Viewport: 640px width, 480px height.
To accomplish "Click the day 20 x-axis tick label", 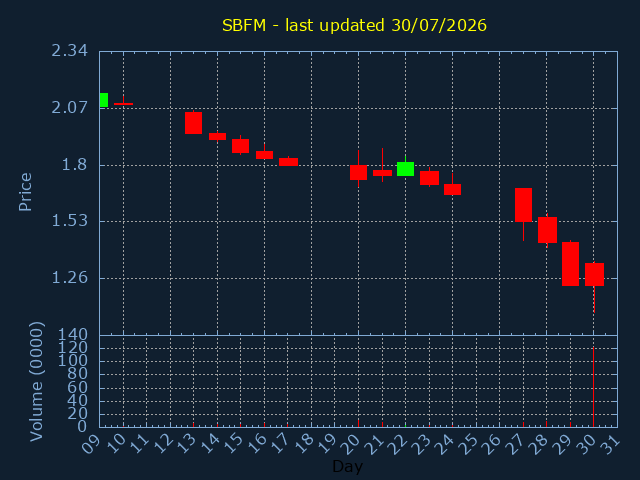I will pyautogui.click(x=350, y=443).
